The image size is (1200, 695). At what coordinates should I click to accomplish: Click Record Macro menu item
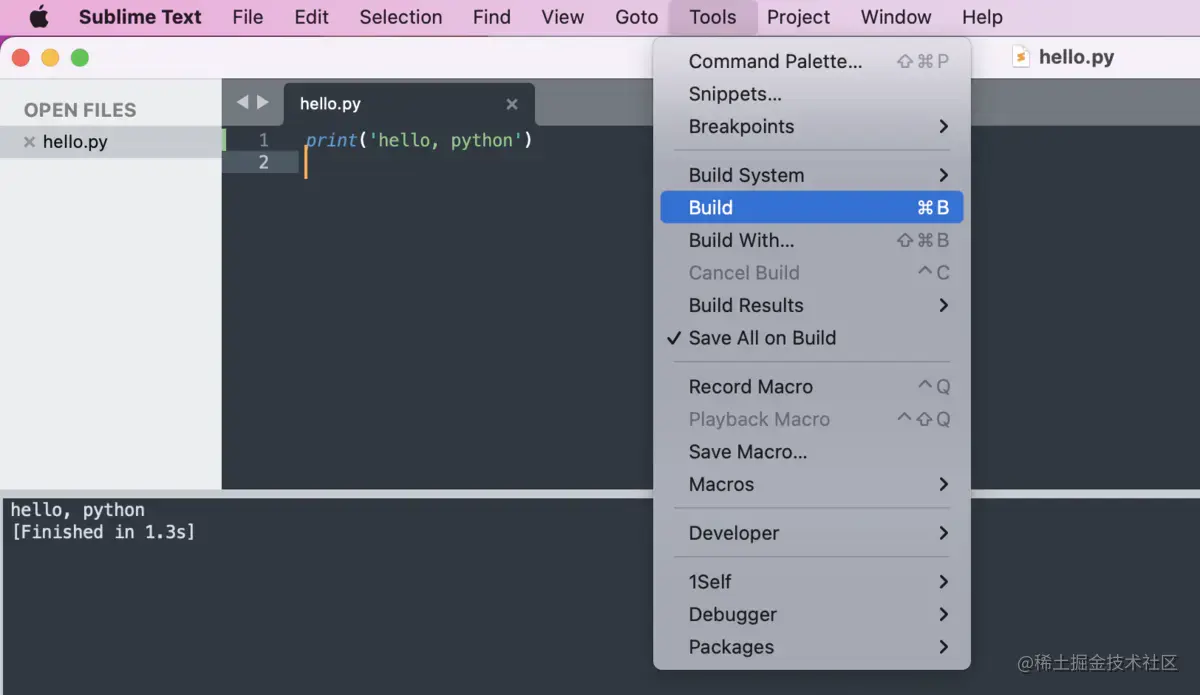(x=751, y=386)
